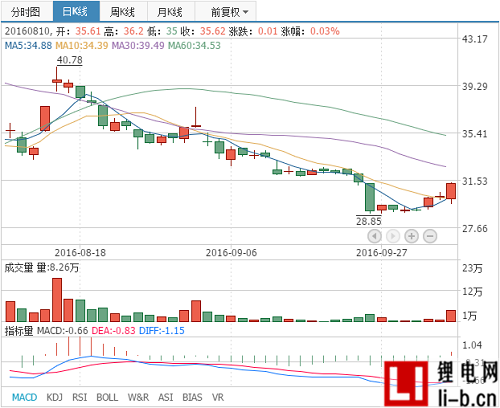Click the MACD:-0.66 indicator value
Viewport: 500px width, 408px height.
62,331
